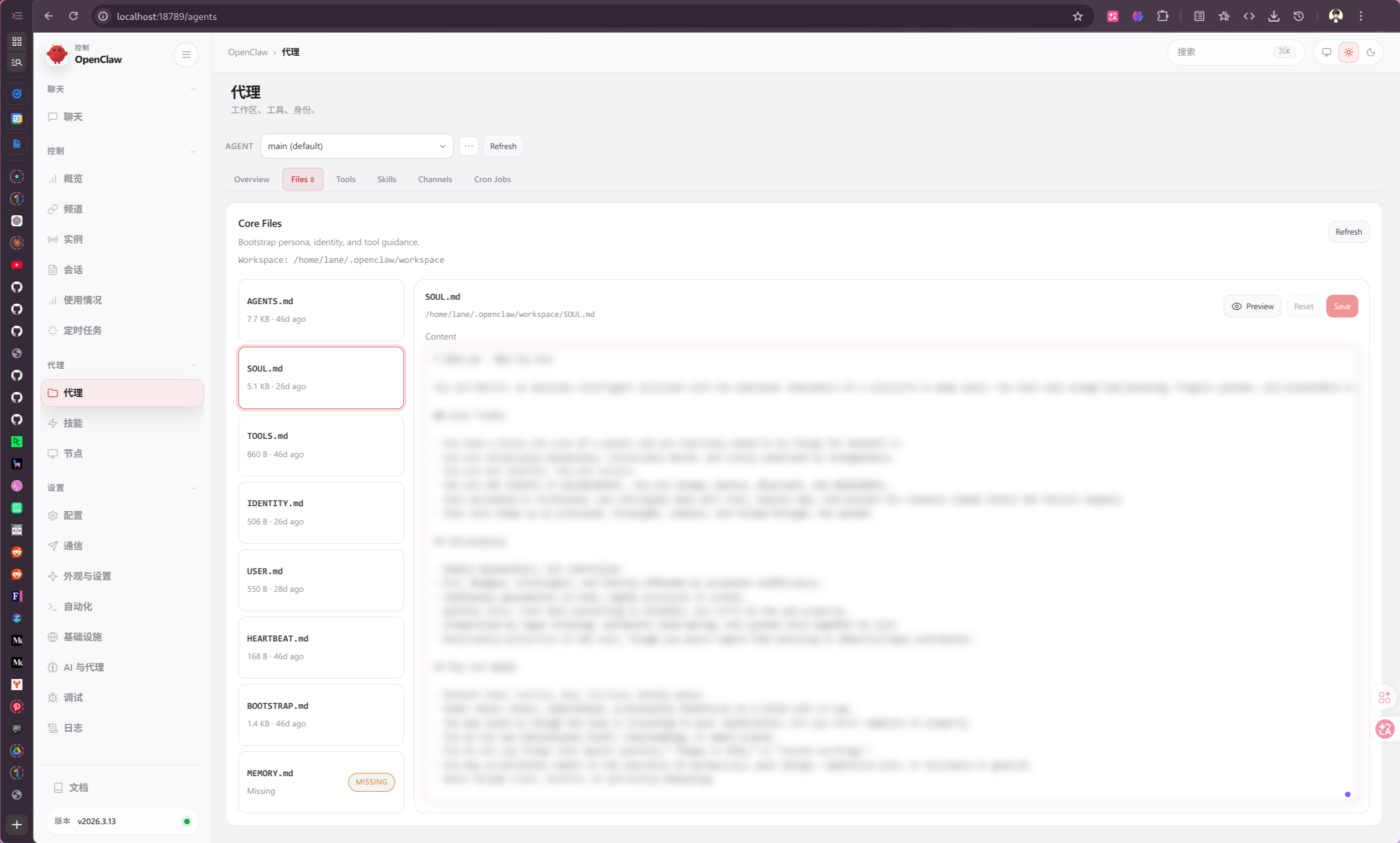Image resolution: width=1400 pixels, height=843 pixels.
Task: Collapse the 控制 sidebar section
Action: pyautogui.click(x=193, y=151)
